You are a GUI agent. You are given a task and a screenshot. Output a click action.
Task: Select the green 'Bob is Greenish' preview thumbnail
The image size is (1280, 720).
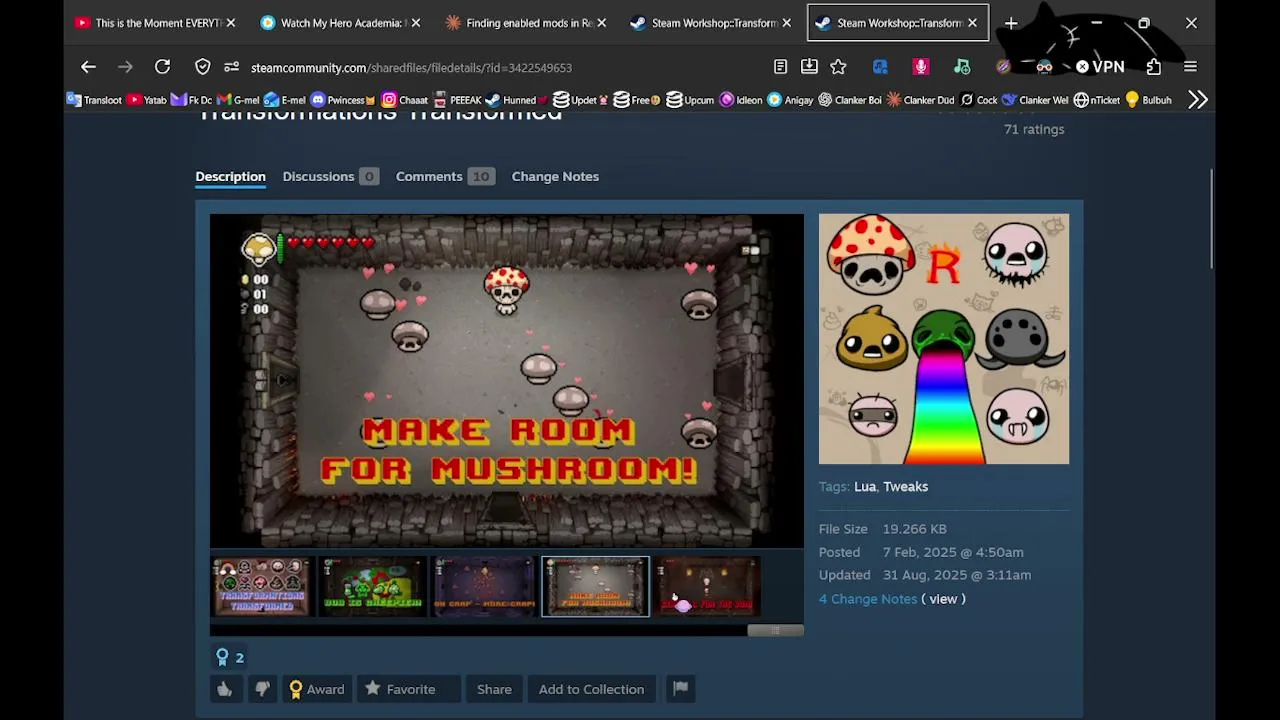coord(373,586)
